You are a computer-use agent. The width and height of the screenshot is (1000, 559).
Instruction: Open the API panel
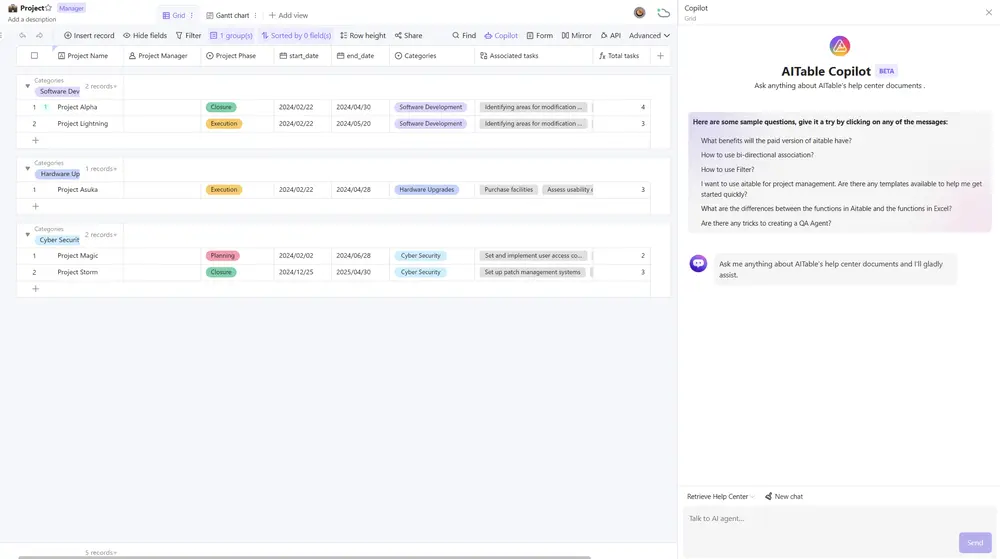[610, 36]
